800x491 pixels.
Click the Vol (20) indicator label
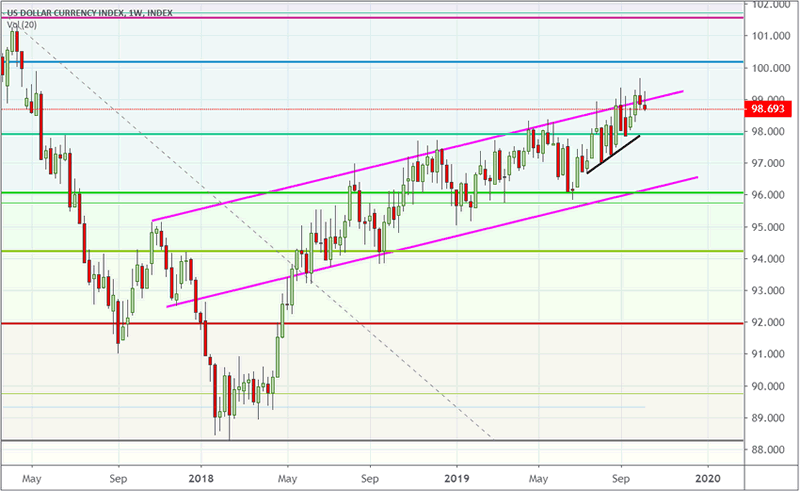(x=22, y=24)
